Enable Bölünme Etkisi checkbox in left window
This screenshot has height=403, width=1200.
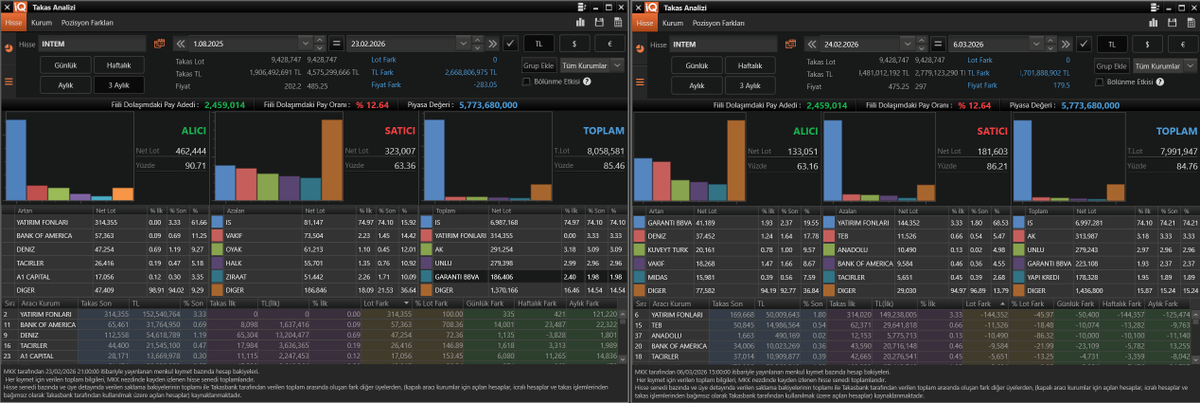pos(528,81)
